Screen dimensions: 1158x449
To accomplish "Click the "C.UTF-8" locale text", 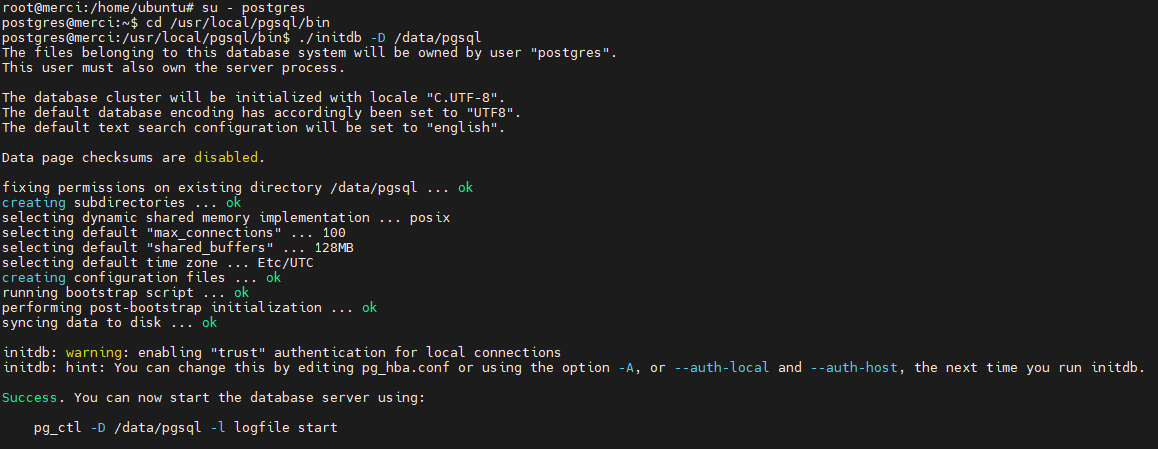I will pos(462,97).
